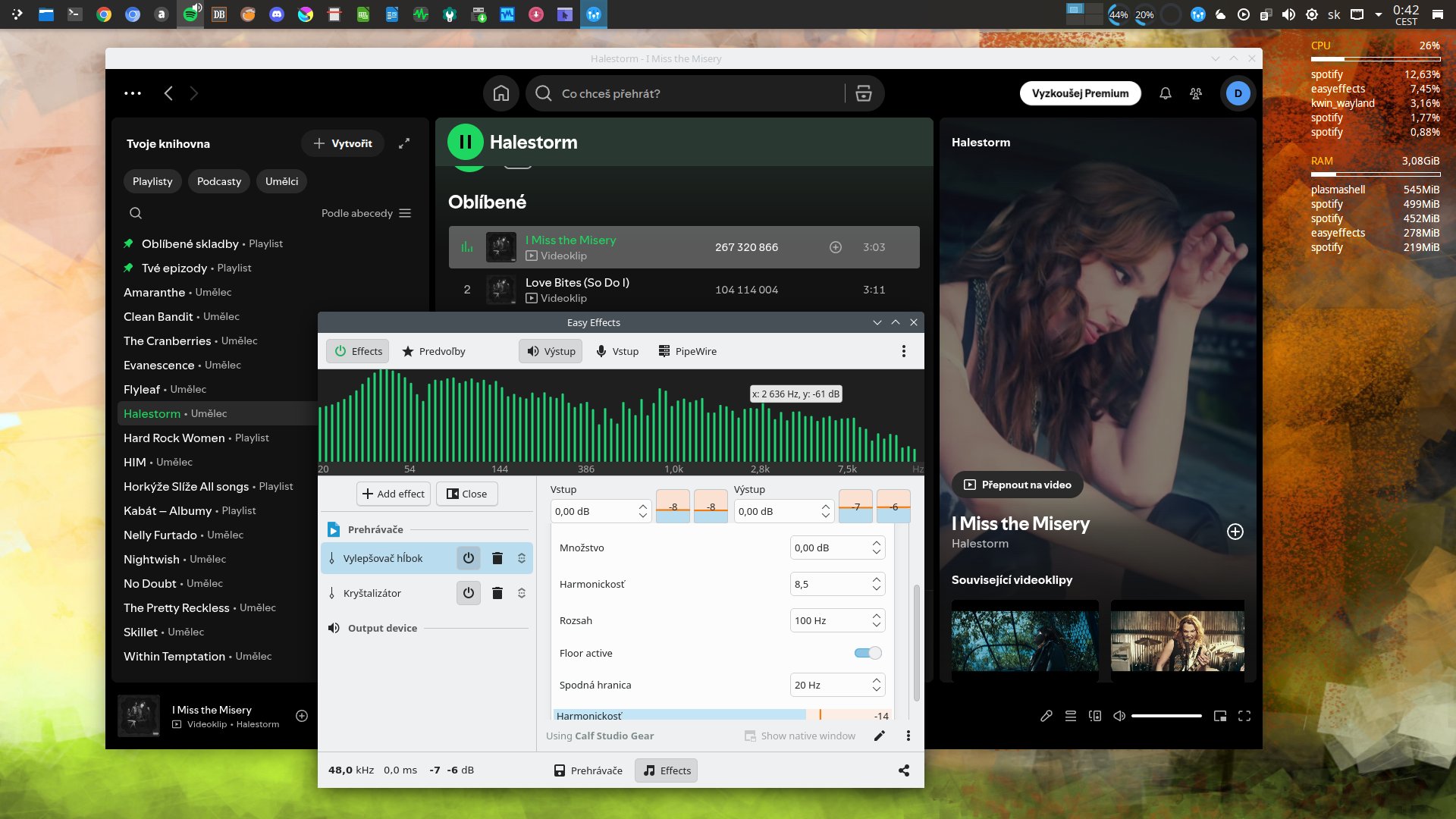Viewport: 1456px width, 819px height.
Task: Click Přepnout na video button
Action: [1017, 485]
